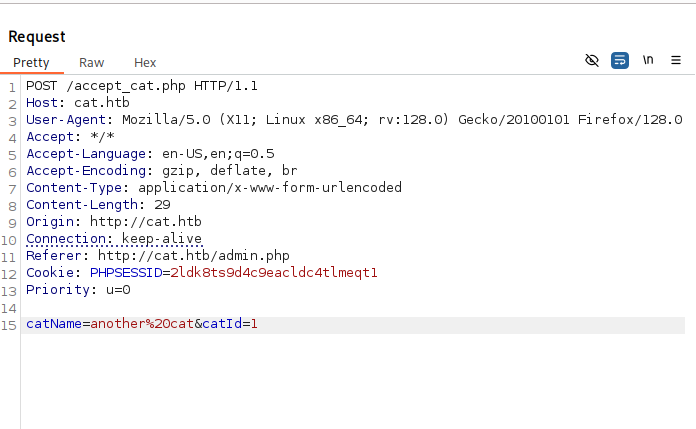
Task: Select the Content-Length value 29
Action: pyautogui.click(x=162, y=205)
